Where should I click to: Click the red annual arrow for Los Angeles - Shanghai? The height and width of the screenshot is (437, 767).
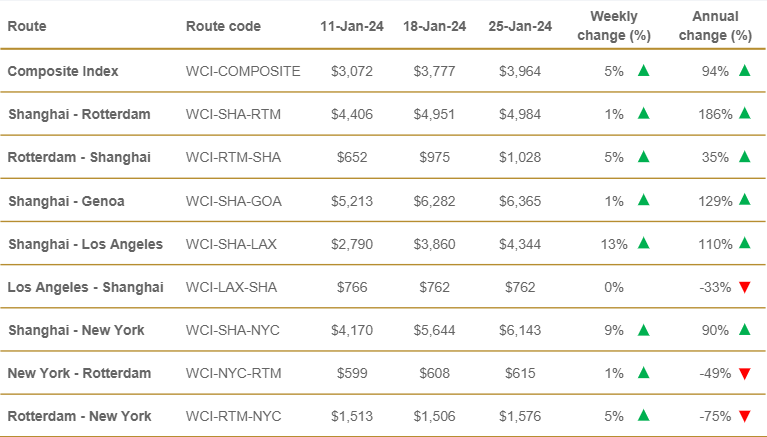pos(744,287)
